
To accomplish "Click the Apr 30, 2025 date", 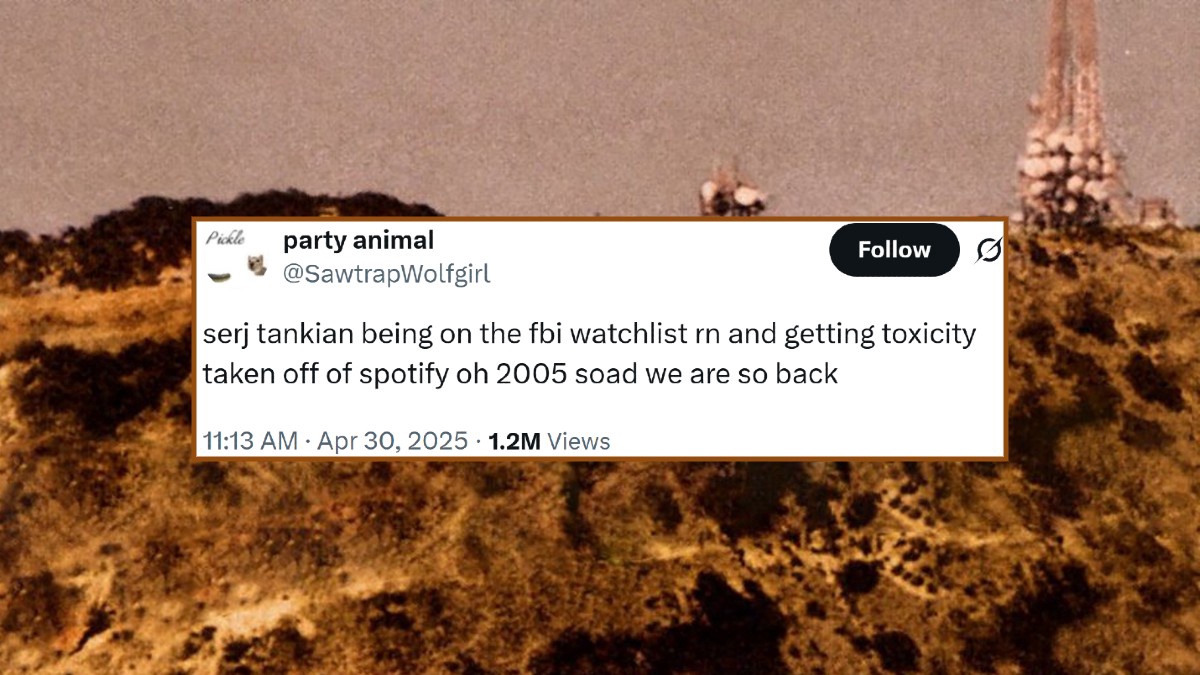I will click(392, 441).
